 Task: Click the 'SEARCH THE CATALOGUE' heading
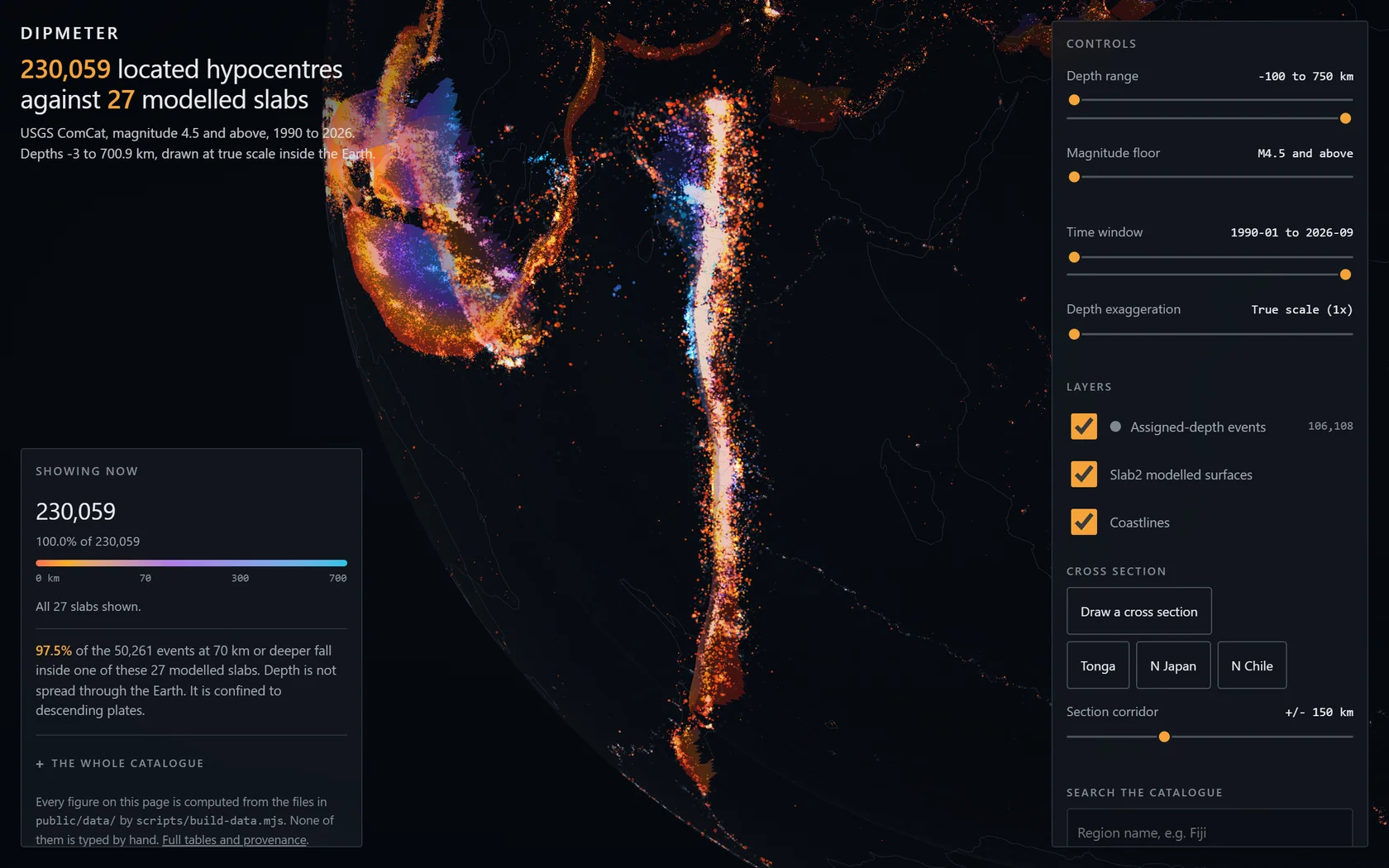coord(1144,793)
